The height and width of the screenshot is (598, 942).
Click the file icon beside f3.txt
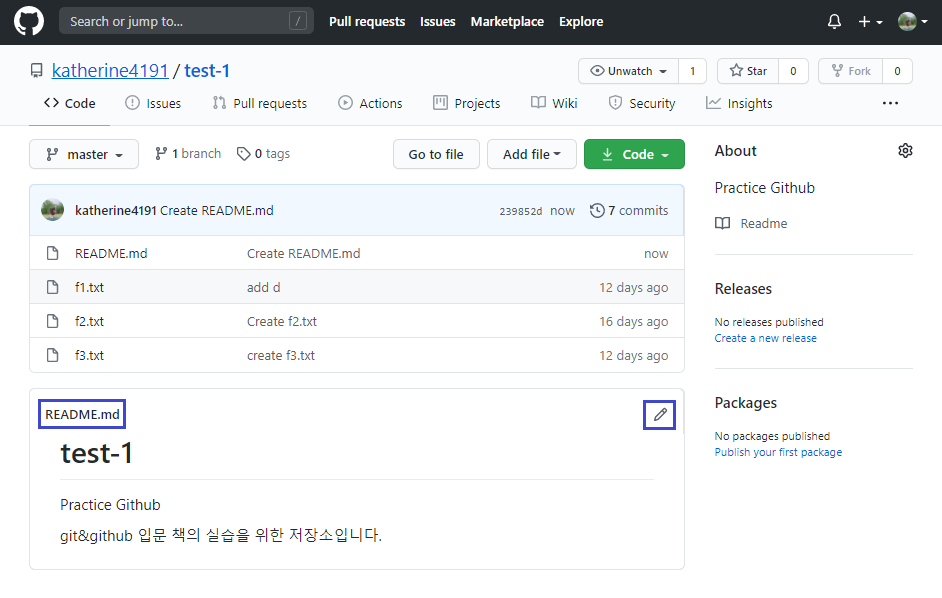[x=53, y=355]
